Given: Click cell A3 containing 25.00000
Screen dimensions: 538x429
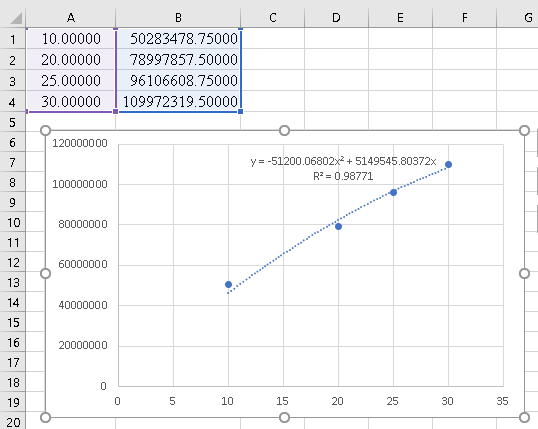Looking at the screenshot, I should (x=71, y=81).
